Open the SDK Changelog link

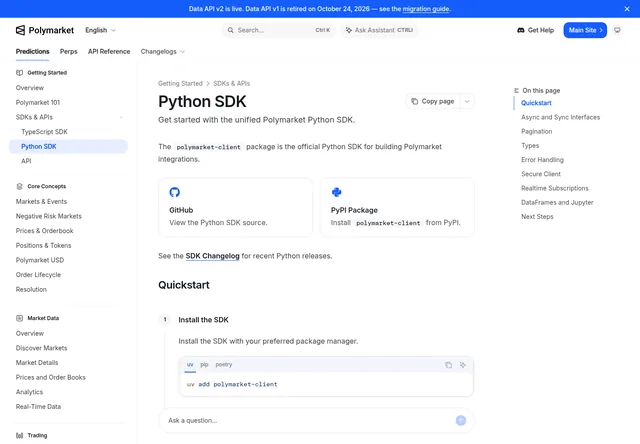point(212,256)
